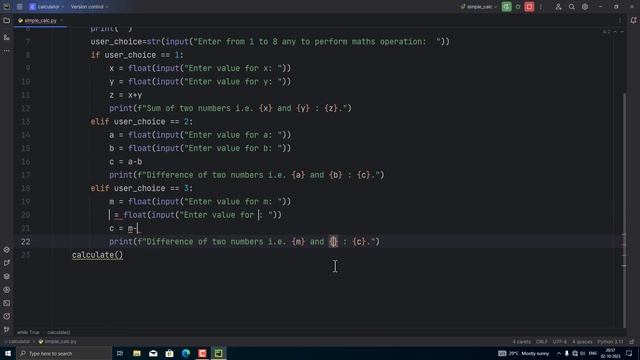Image resolution: width=640 pixels, height=360 pixels.
Task: Open the main hamburger menu
Action: 20,7
